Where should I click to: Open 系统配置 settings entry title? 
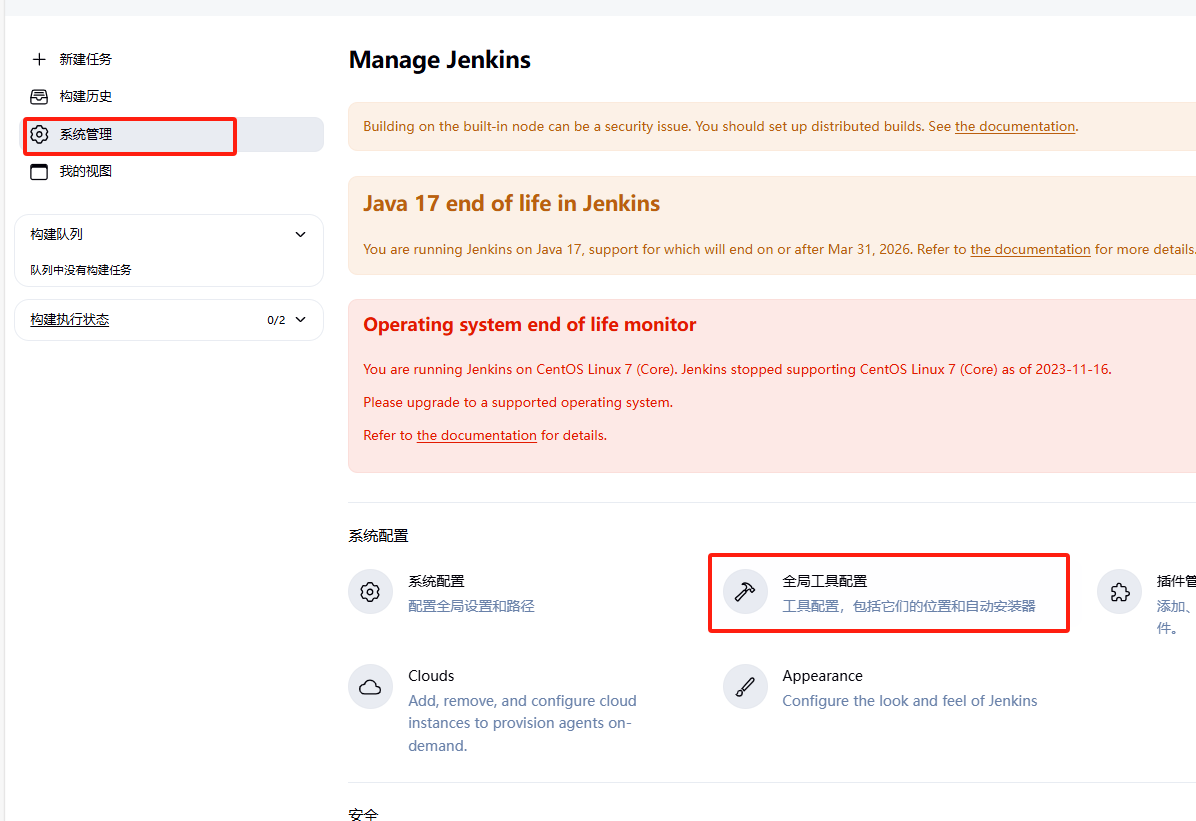pos(436,581)
